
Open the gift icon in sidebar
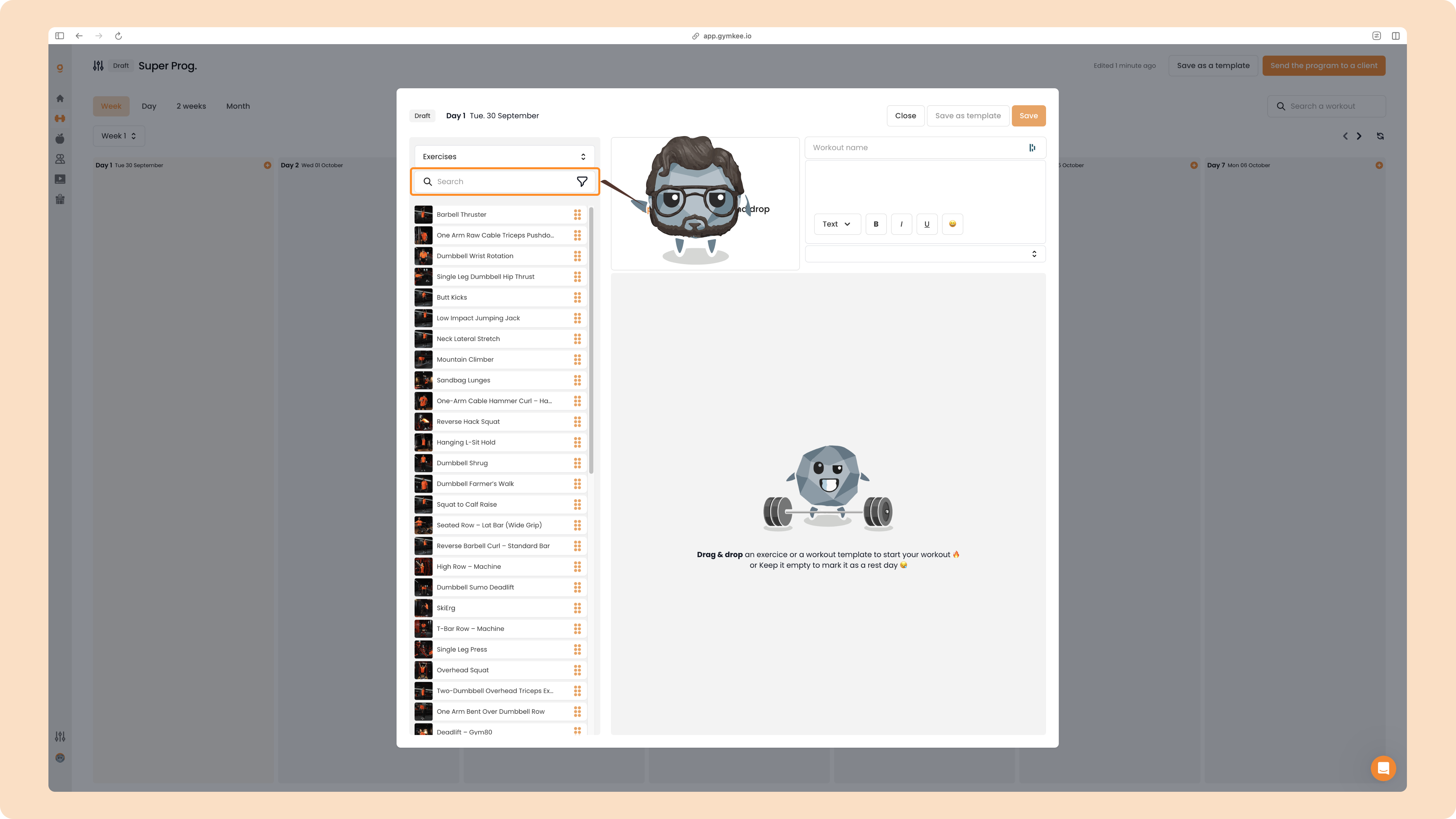click(x=60, y=199)
